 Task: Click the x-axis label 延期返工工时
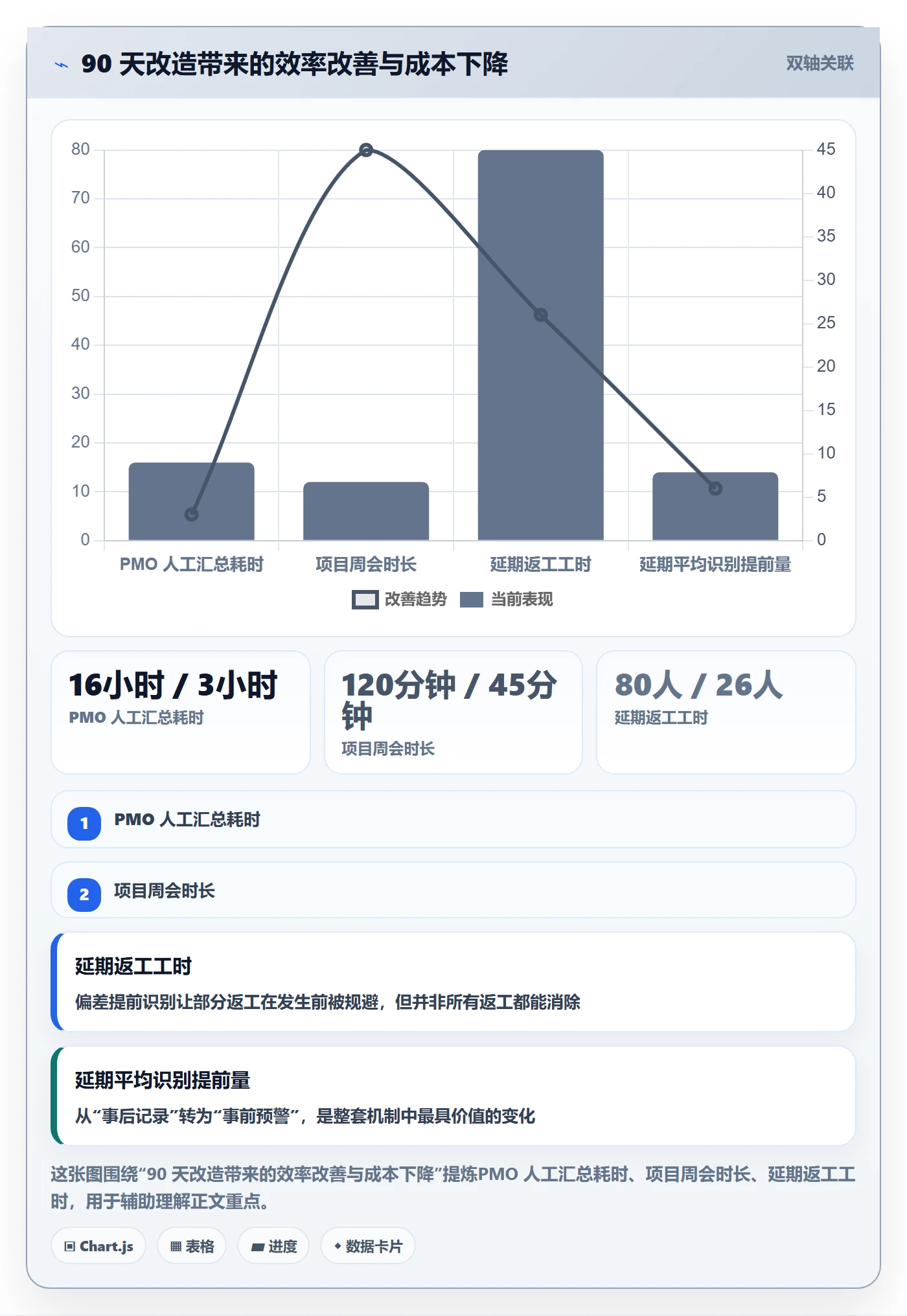540,565
